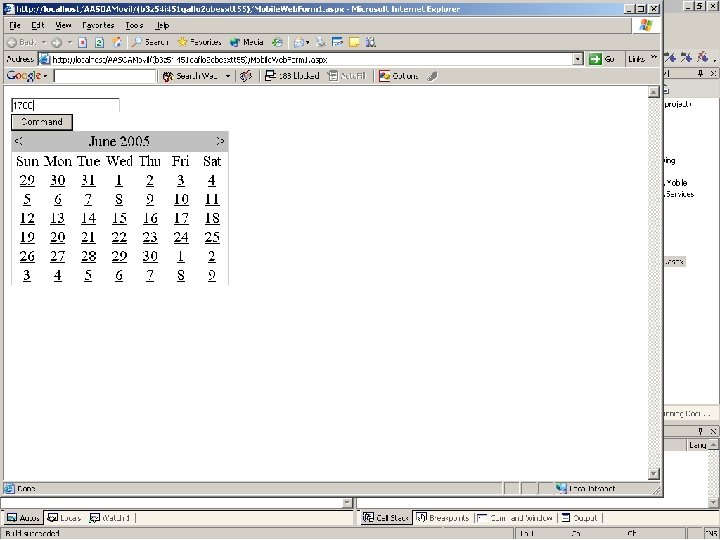Switch to the Locals tab
This screenshot has height=540, width=720.
pyautogui.click(x=64, y=518)
